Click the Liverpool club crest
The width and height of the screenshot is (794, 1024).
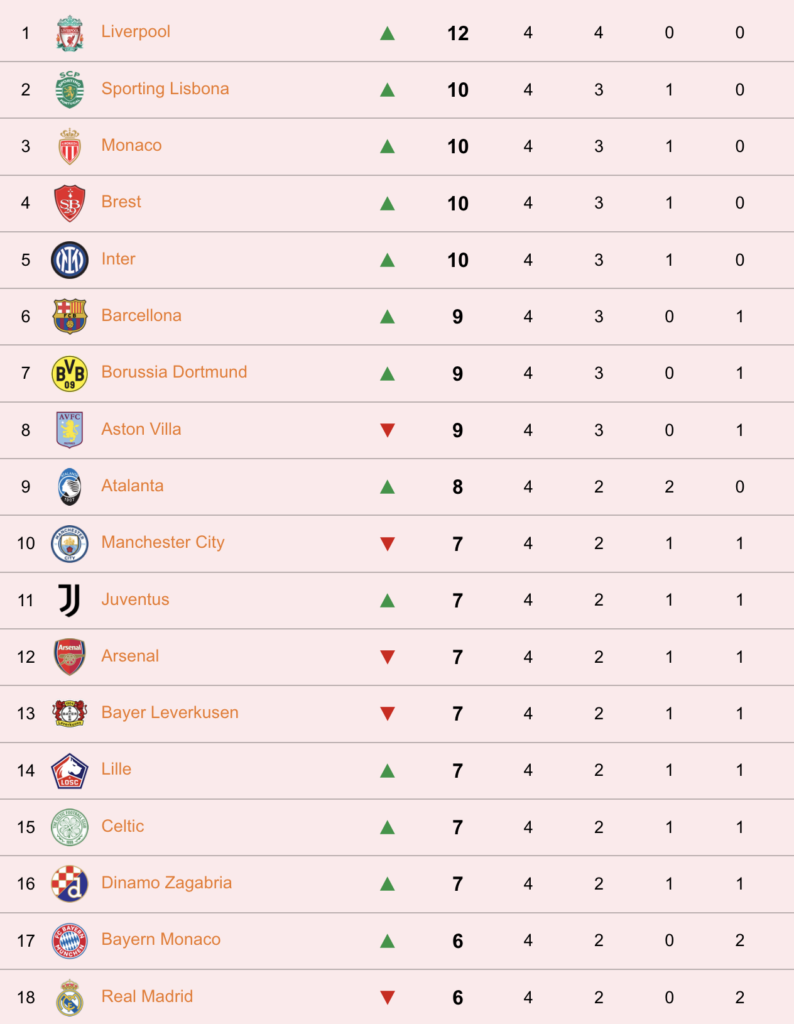(x=69, y=33)
